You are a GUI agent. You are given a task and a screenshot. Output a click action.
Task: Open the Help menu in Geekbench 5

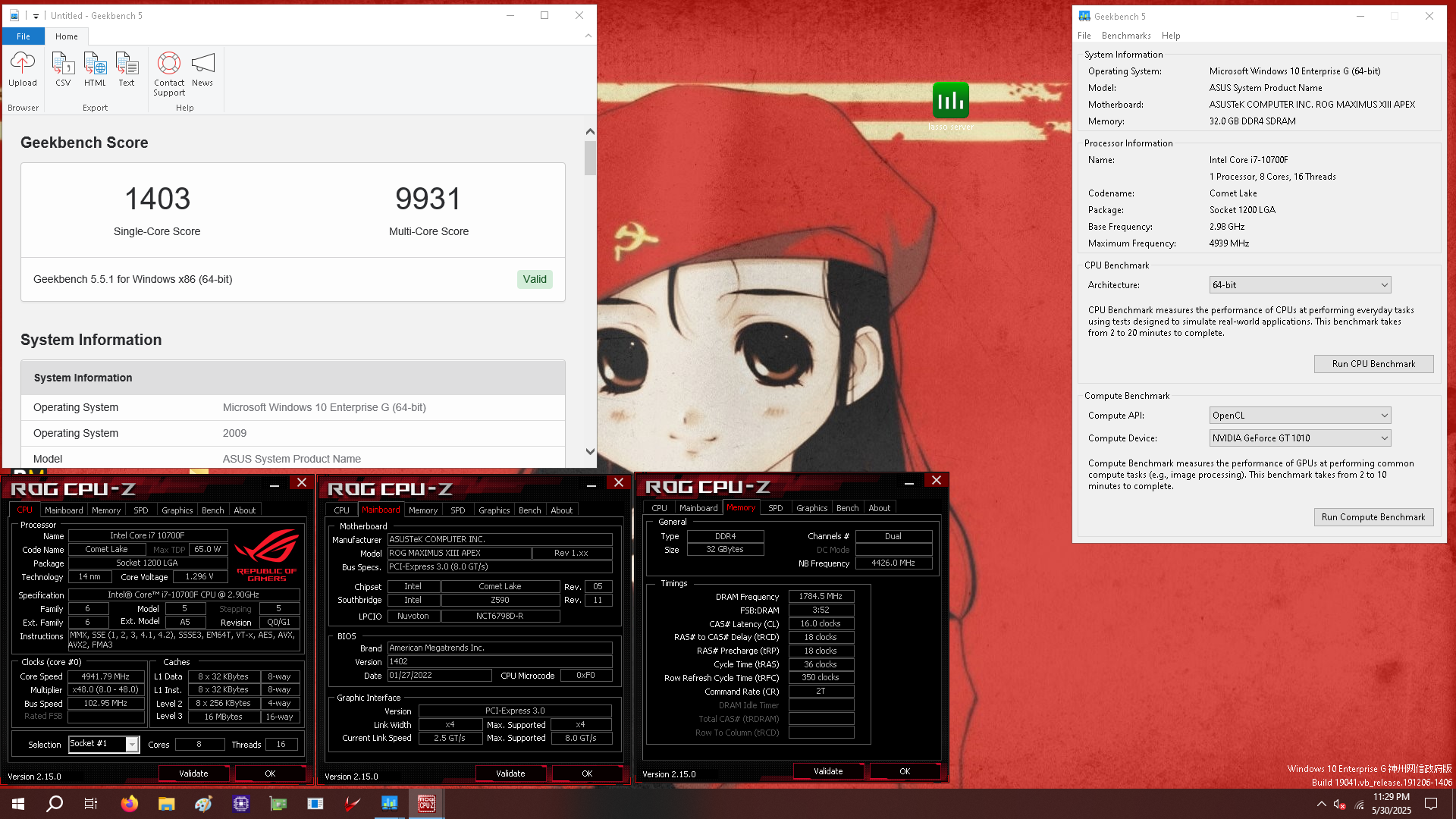click(1171, 36)
